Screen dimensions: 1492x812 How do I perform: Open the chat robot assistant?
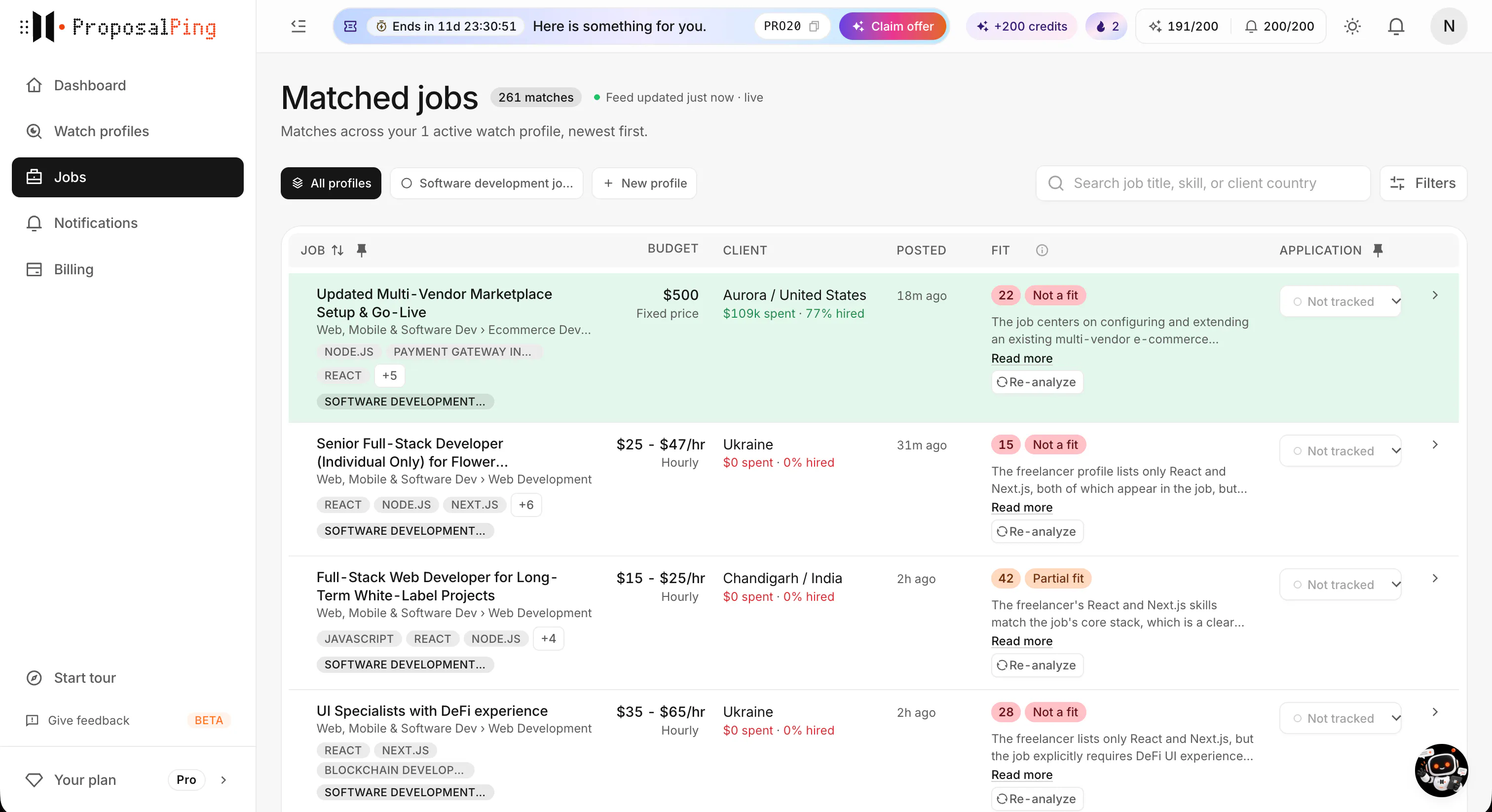click(x=1441, y=770)
